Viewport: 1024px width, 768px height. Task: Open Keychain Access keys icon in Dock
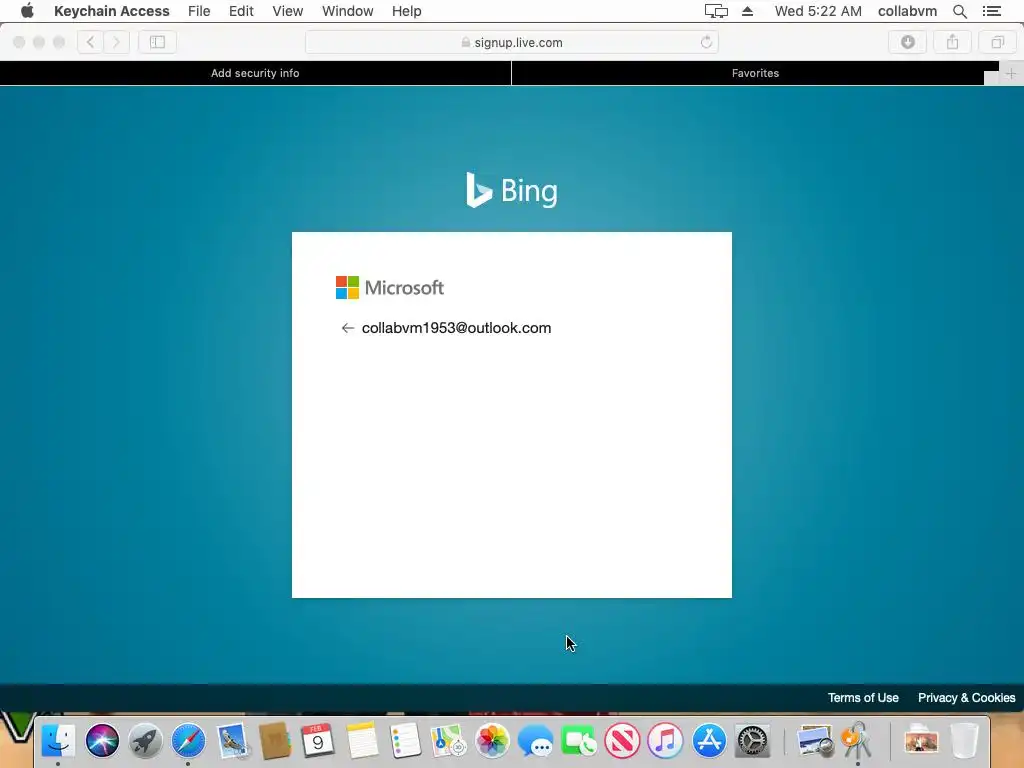tap(857, 741)
